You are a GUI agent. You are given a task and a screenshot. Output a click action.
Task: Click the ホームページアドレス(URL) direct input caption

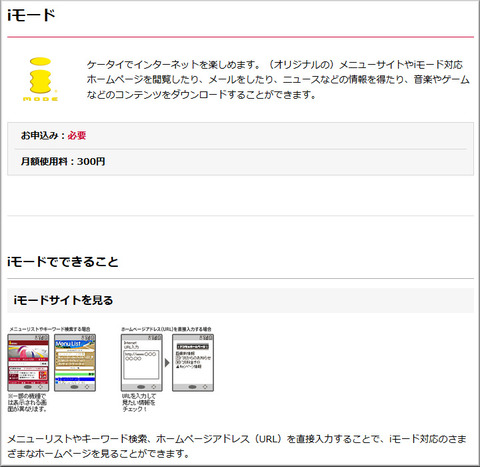point(166,329)
